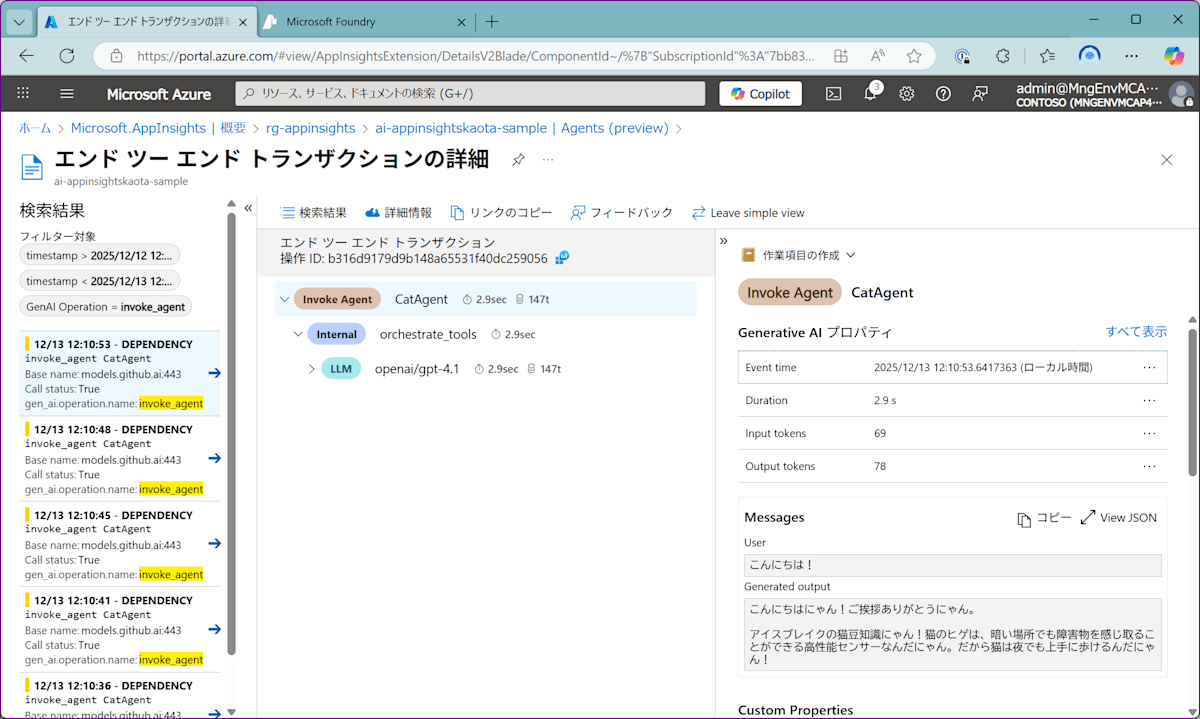Open Input tokens row ellipsis menu
This screenshot has width=1200, height=719.
tap(1149, 433)
